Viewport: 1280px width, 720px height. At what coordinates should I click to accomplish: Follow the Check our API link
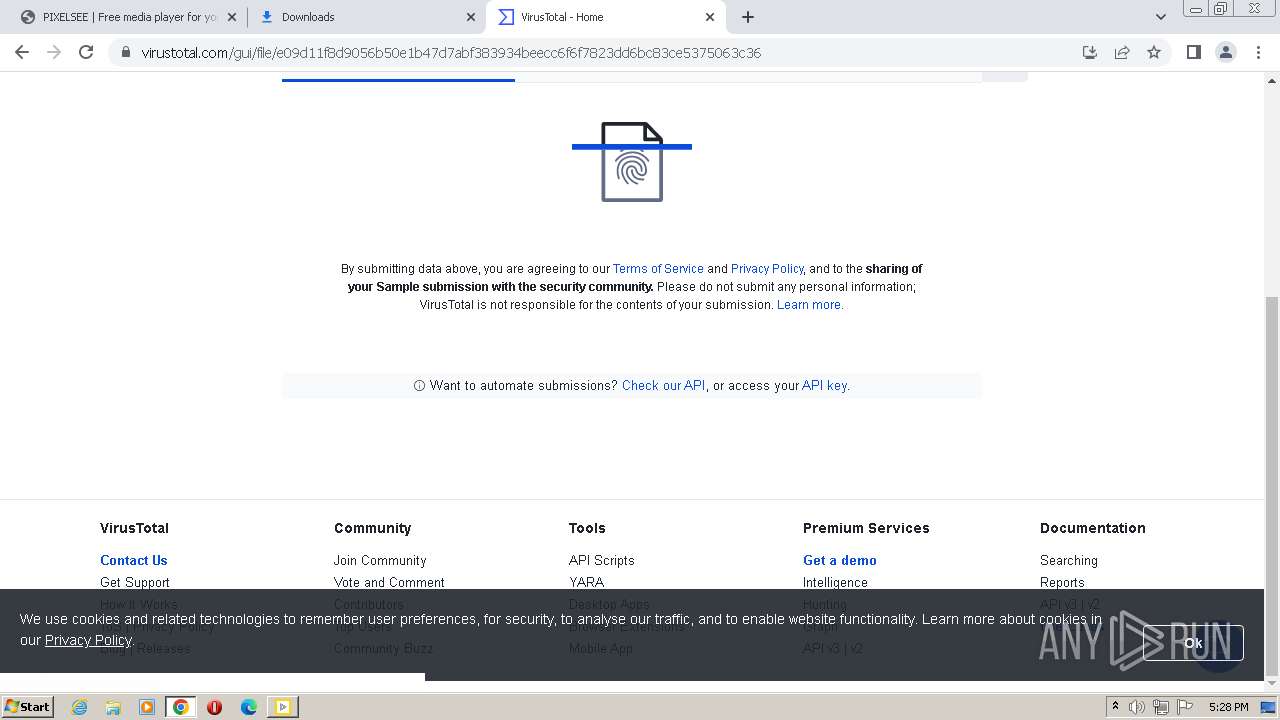coord(663,385)
